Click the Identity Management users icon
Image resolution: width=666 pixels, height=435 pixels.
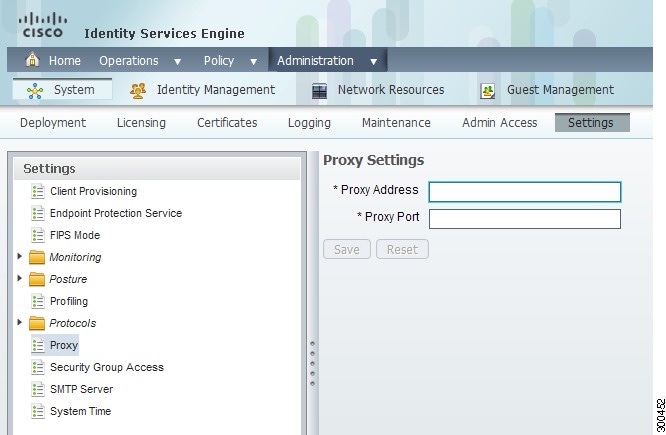[138, 90]
